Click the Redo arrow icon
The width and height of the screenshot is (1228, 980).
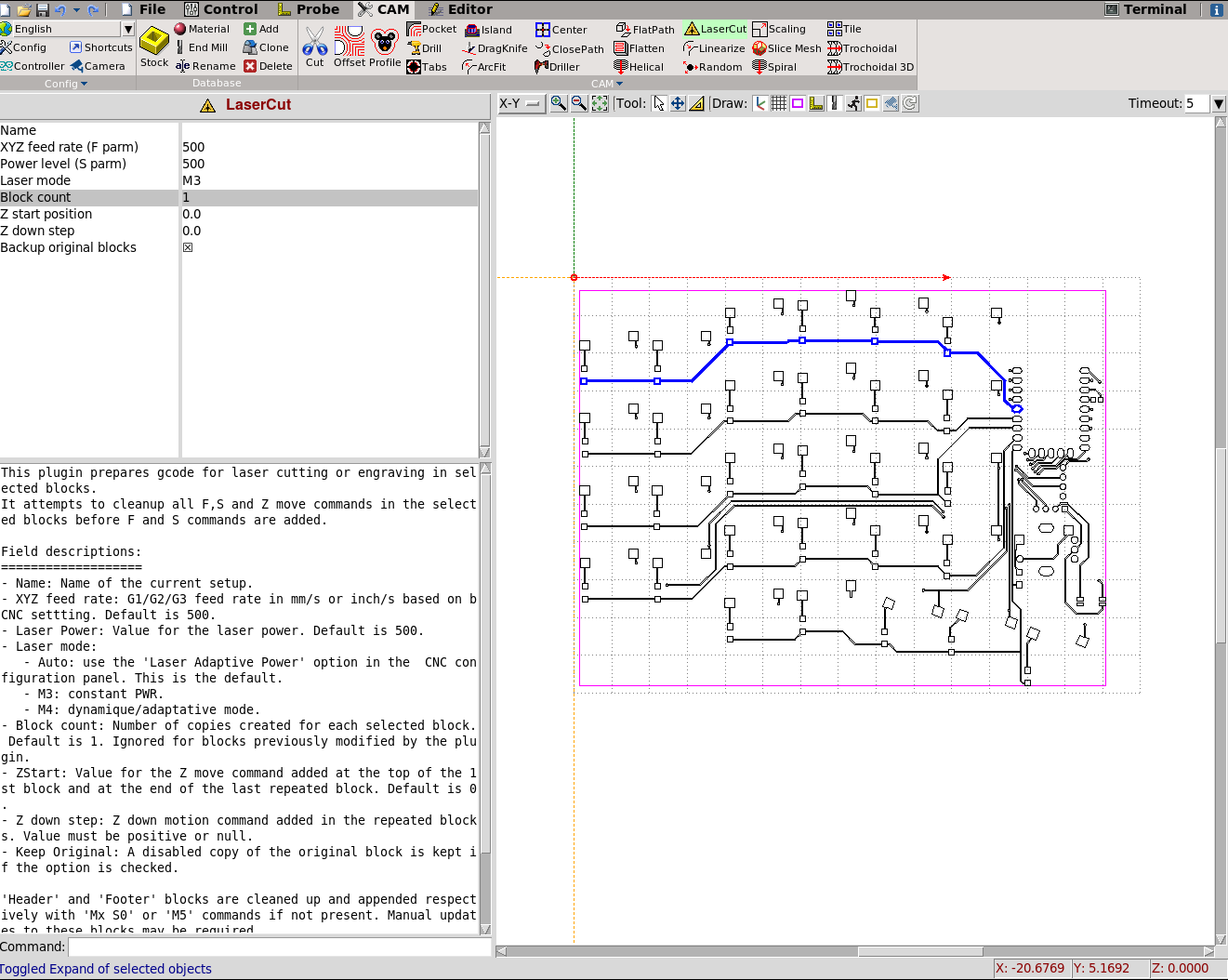click(x=93, y=9)
